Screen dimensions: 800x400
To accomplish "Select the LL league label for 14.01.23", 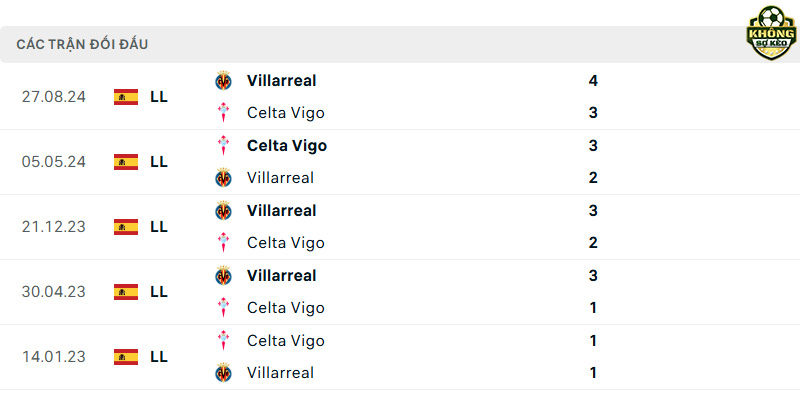I will (159, 357).
